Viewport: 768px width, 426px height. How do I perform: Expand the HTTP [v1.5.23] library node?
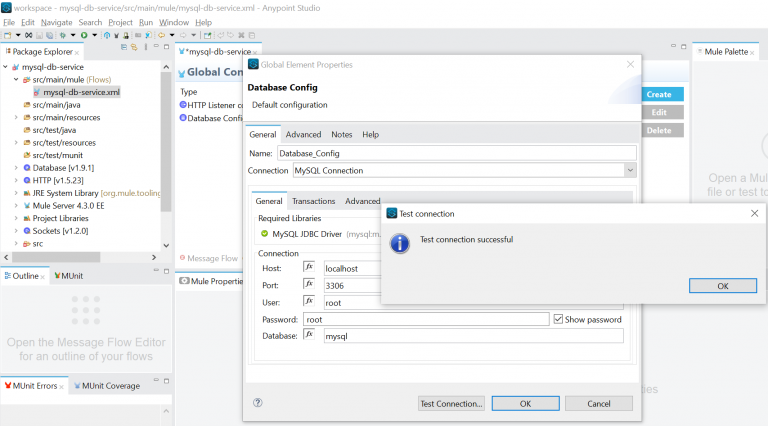pyautogui.click(x=16, y=181)
